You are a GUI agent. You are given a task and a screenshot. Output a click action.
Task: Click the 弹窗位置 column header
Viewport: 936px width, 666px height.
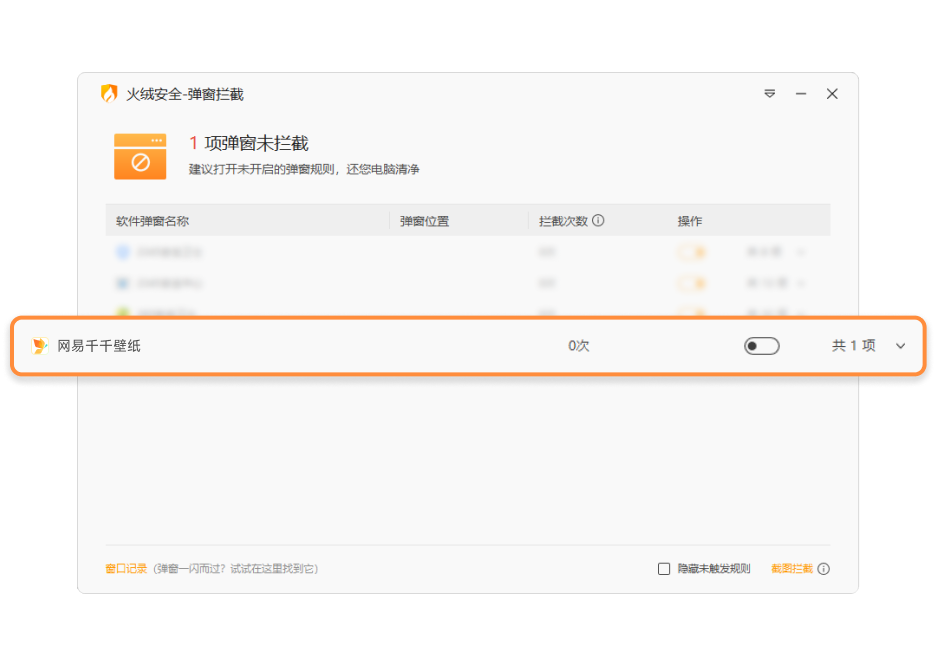tap(424, 221)
